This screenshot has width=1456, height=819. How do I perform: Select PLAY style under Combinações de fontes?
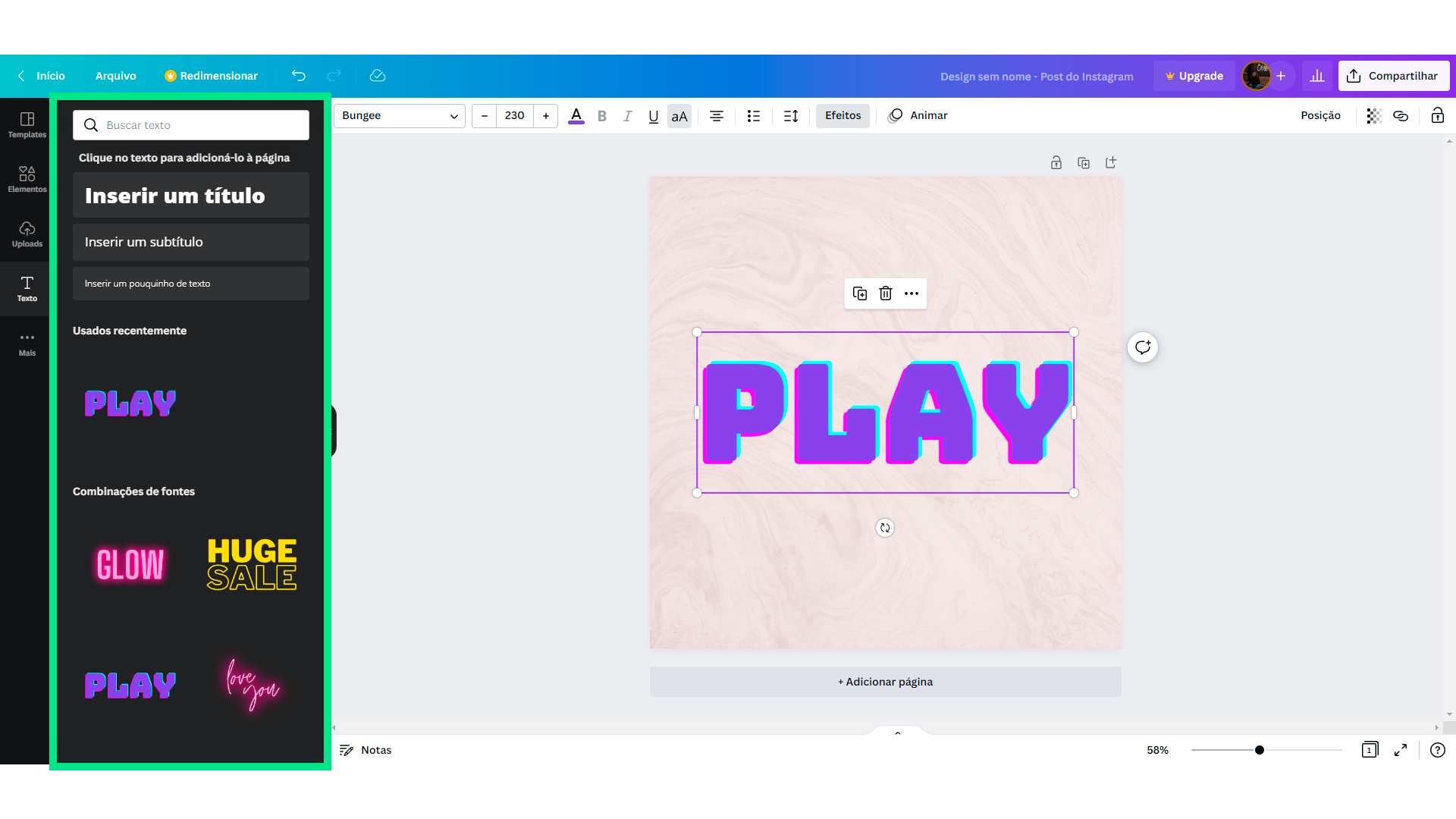[x=130, y=686]
